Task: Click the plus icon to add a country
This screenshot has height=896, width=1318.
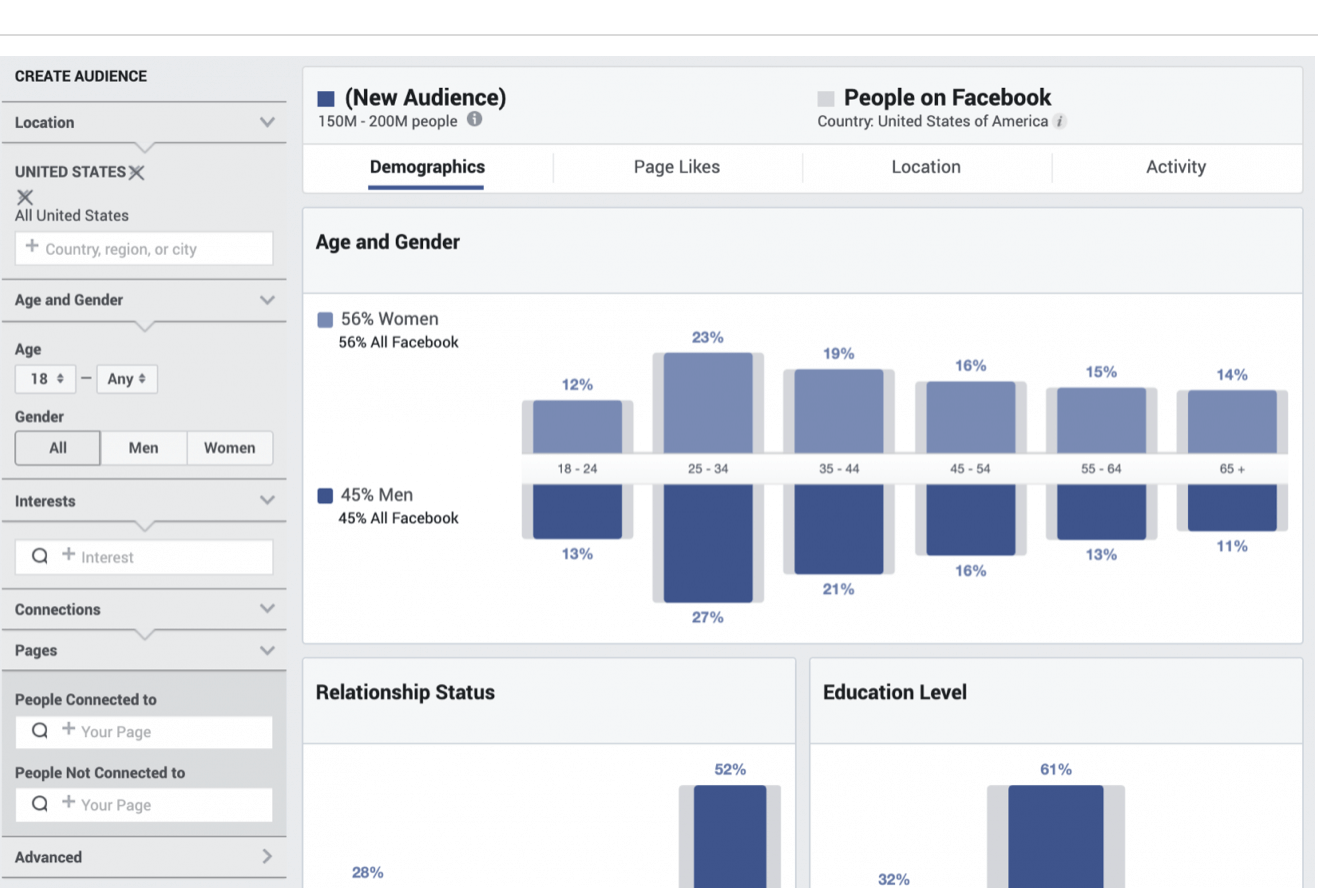Action: tap(31, 248)
